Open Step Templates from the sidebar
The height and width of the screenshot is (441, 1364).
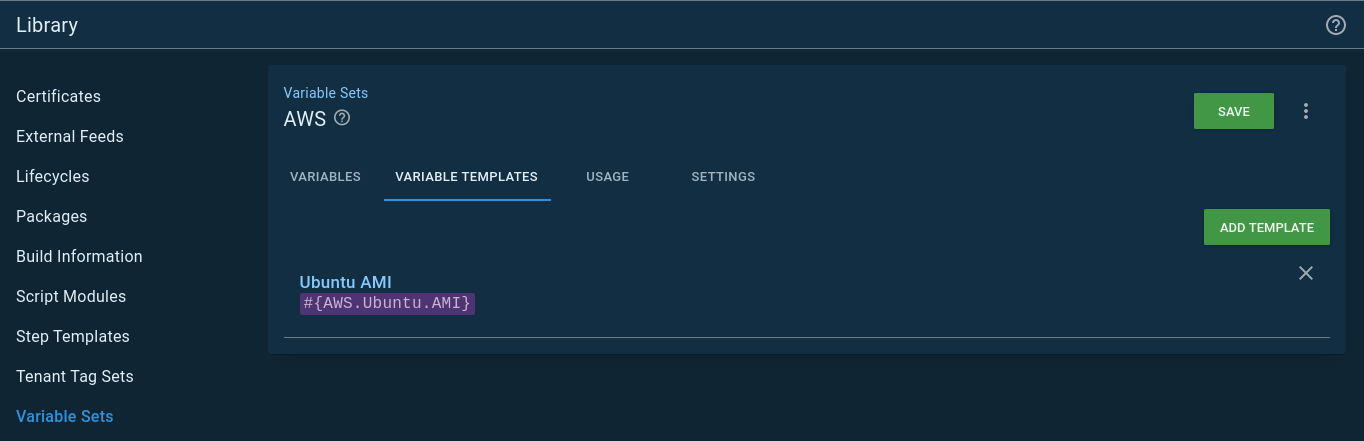tap(73, 337)
